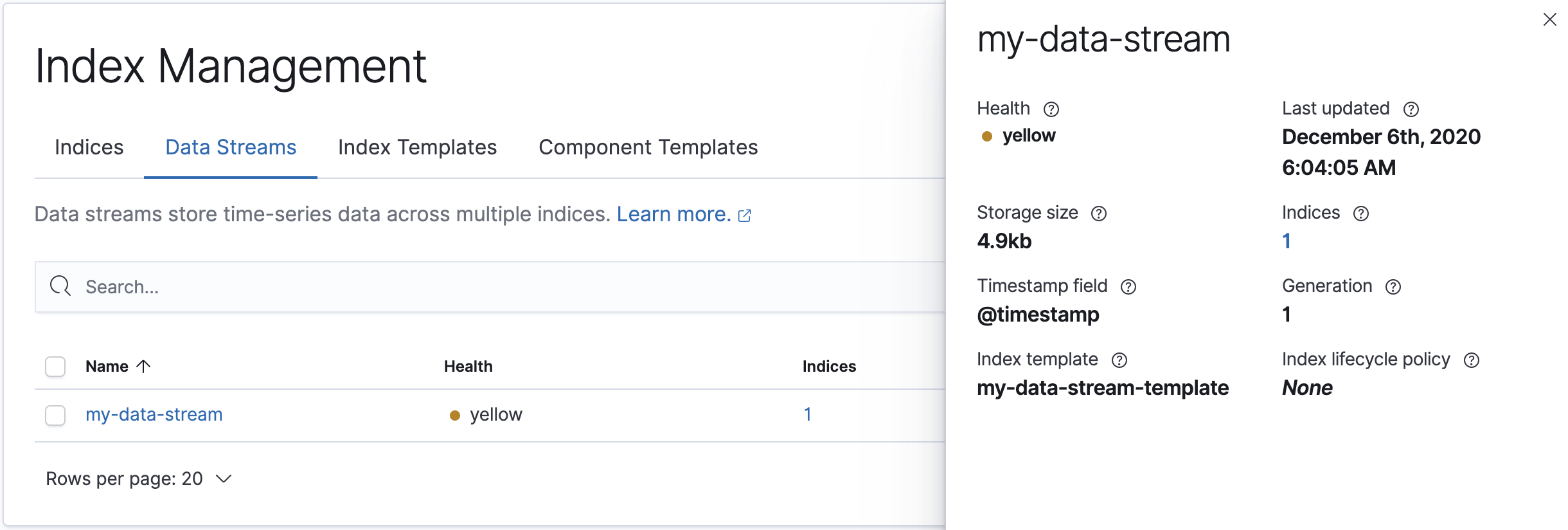Click the Health help icon in details panel
The image size is (1568, 530).
click(x=1051, y=109)
